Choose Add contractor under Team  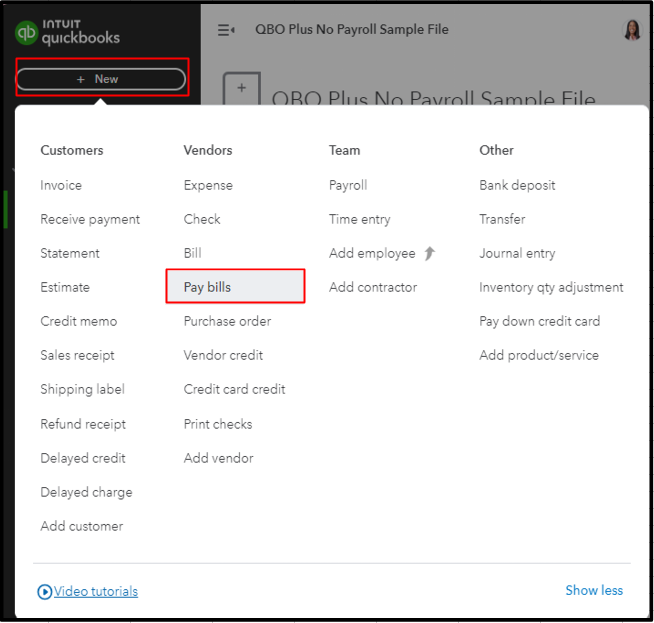[373, 287]
